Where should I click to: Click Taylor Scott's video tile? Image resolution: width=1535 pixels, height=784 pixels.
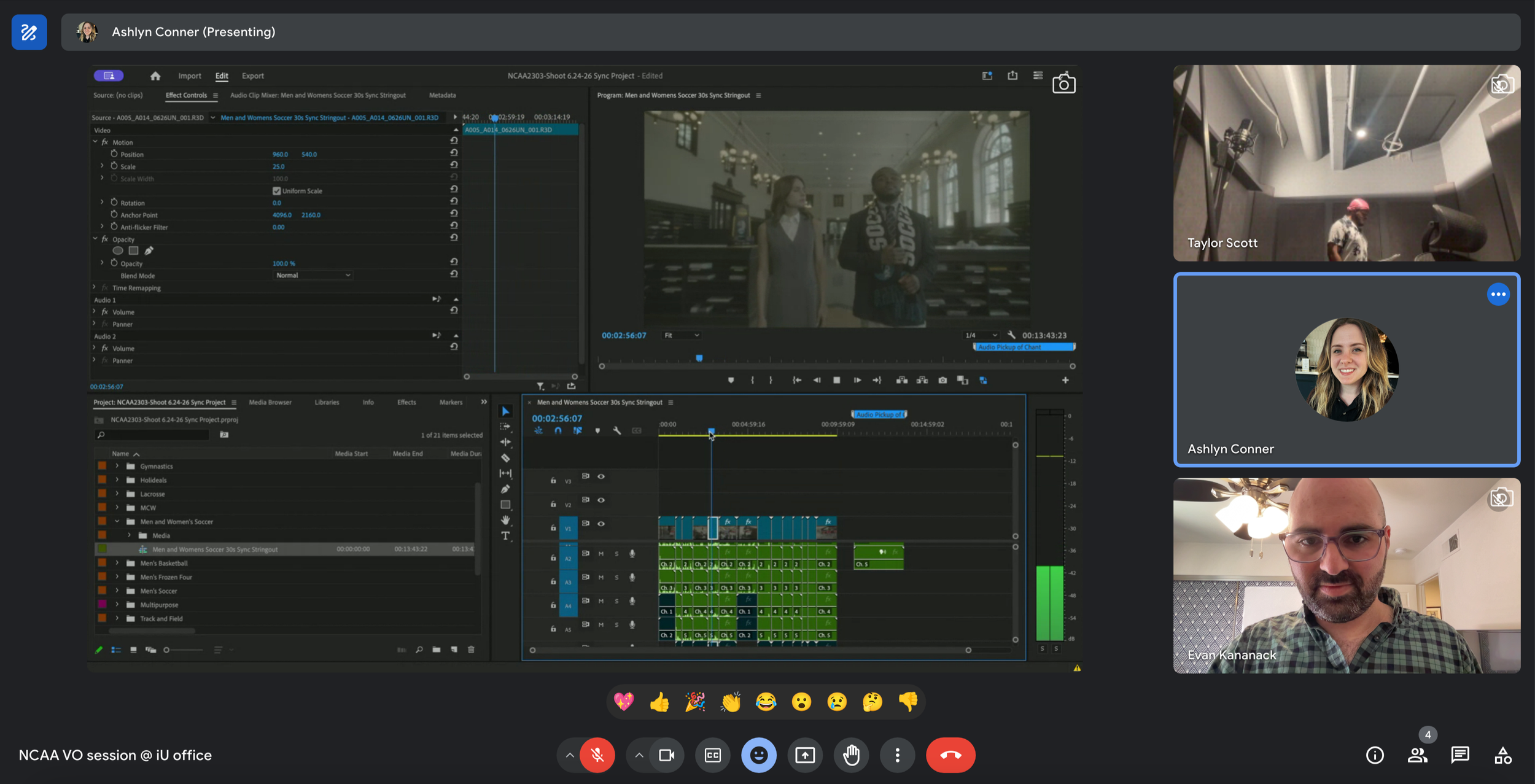point(1346,163)
